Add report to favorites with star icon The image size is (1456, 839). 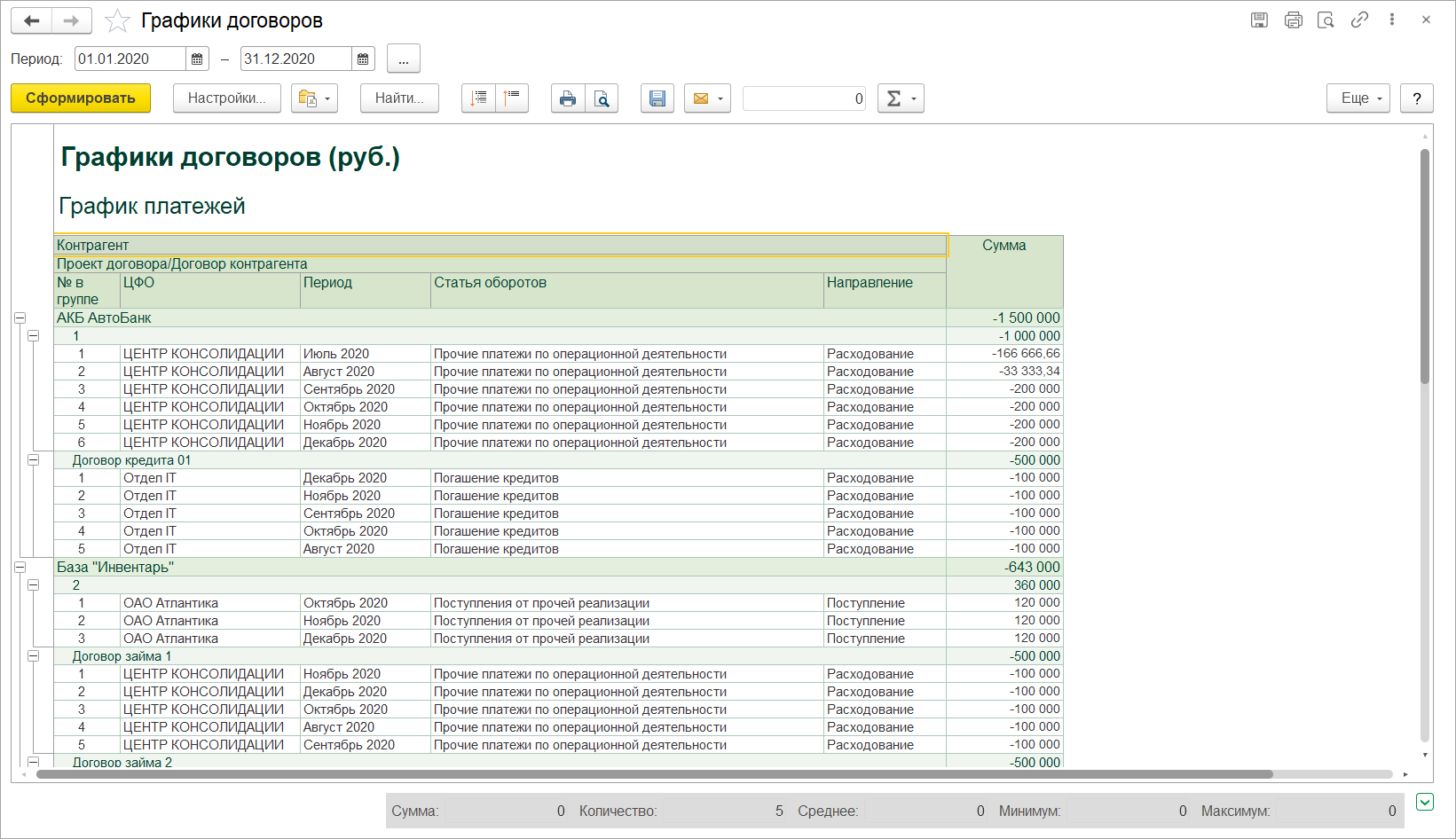pyautogui.click(x=117, y=20)
